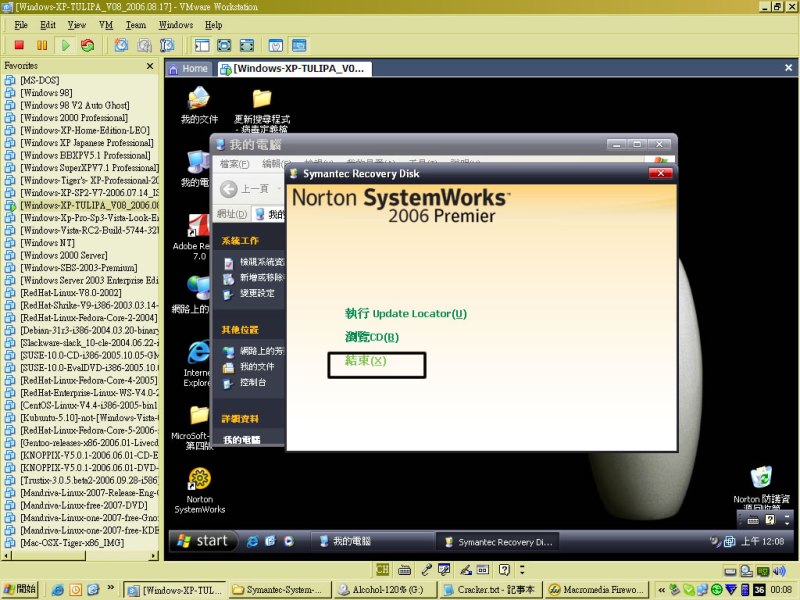This screenshot has height=600, width=800.
Task: Click the sound device icon in VMware status bar
Action: click(x=779, y=570)
